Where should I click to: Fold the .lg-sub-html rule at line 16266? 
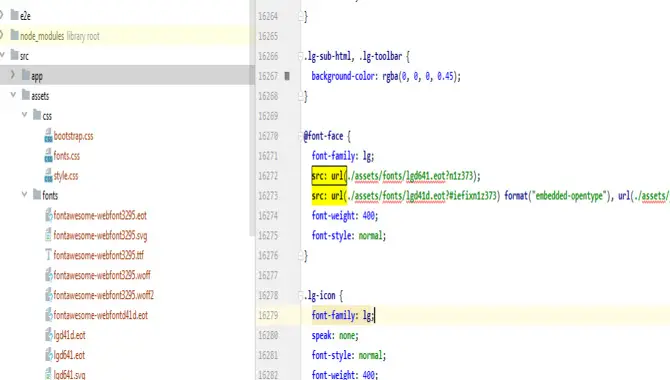tap(300, 56)
